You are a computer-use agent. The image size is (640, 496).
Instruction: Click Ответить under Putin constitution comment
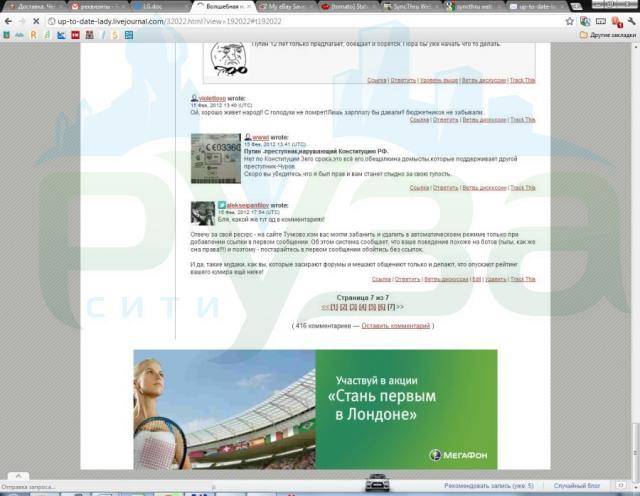point(445,187)
